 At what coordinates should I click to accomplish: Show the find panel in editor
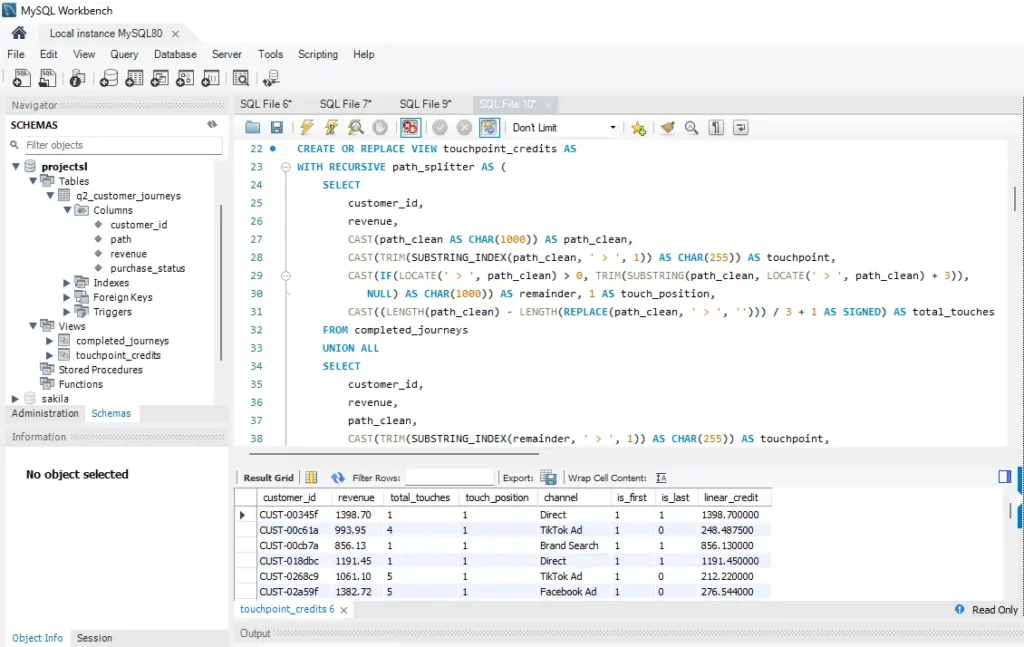(692, 127)
